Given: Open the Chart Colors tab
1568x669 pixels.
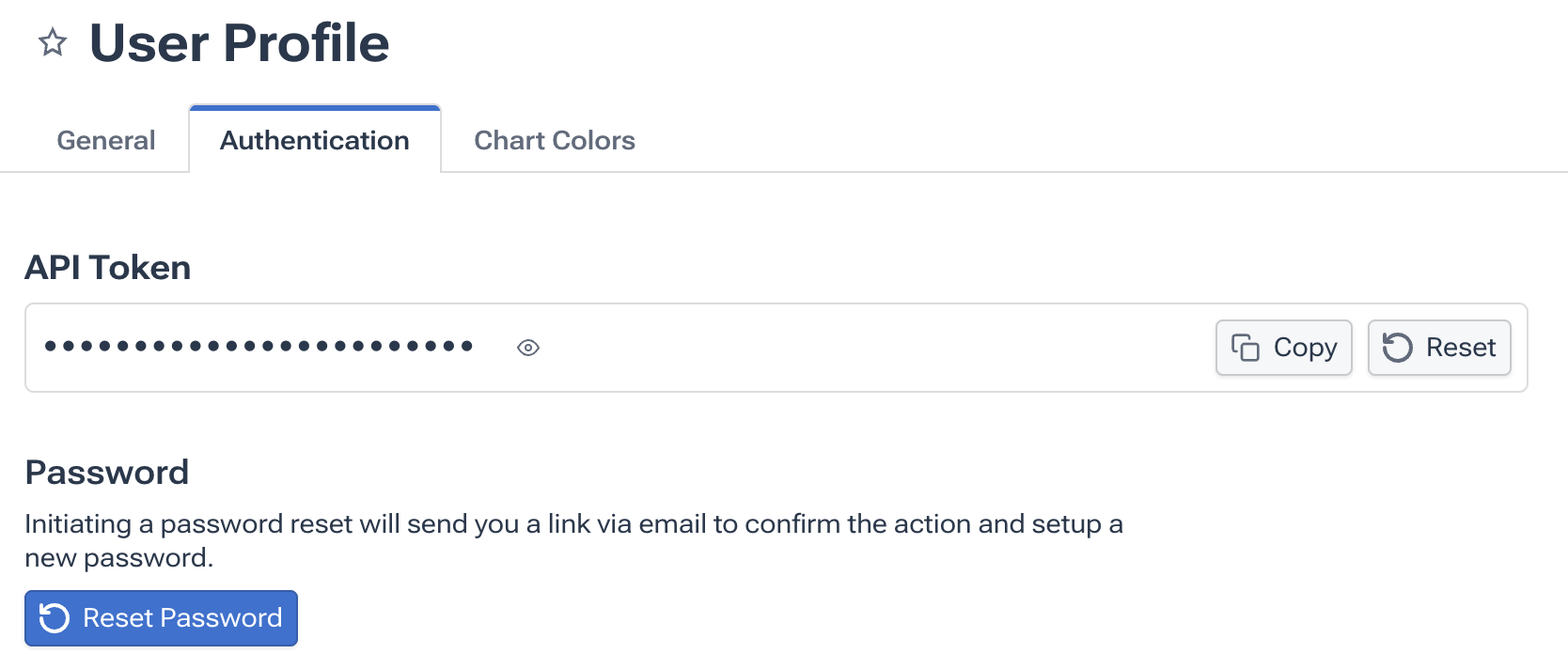Looking at the screenshot, I should tap(555, 140).
